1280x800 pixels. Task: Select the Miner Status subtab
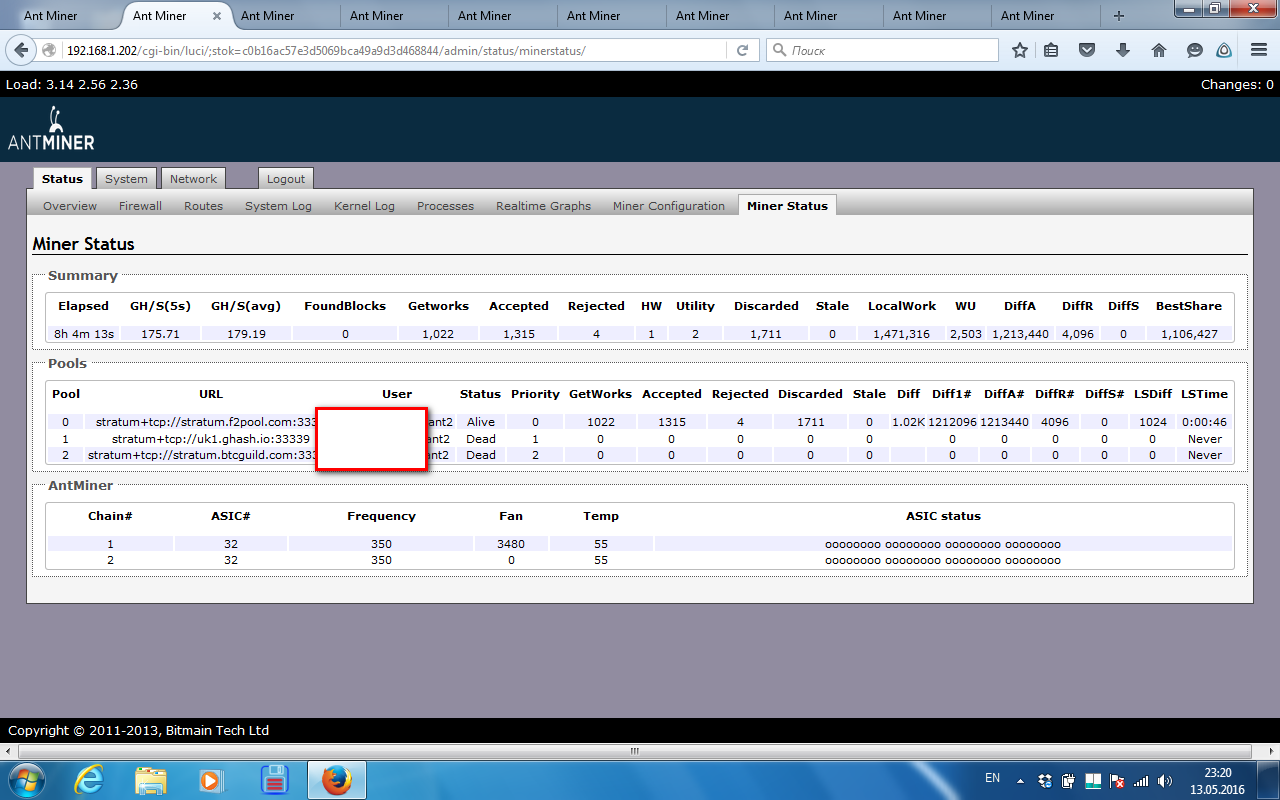click(x=787, y=206)
